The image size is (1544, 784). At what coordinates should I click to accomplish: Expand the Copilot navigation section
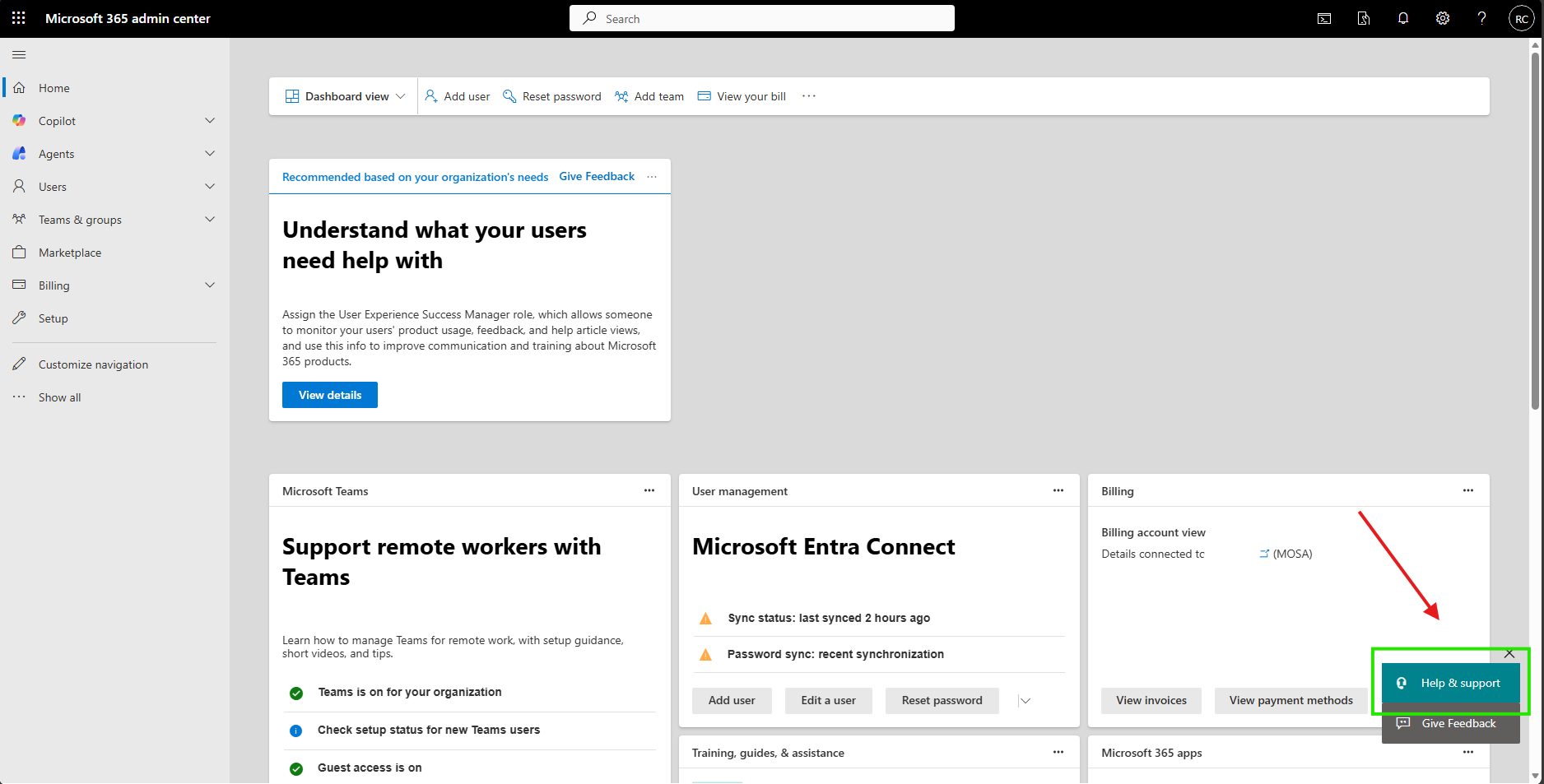210,121
